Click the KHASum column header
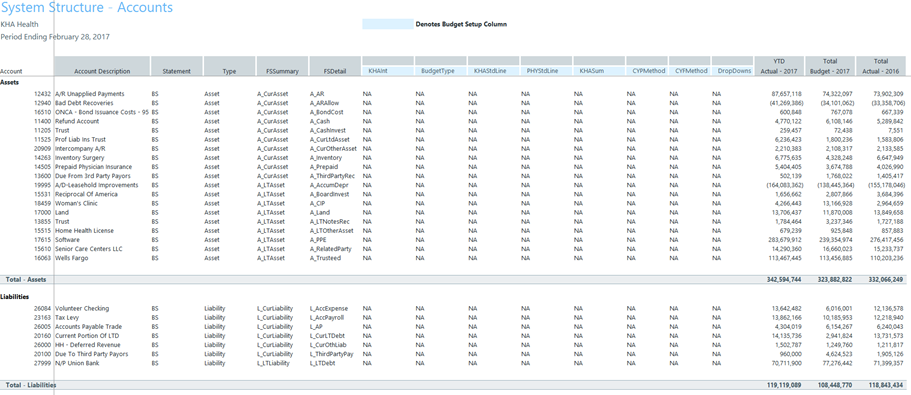Viewport: 911px width, 395px height. [x=599, y=71]
